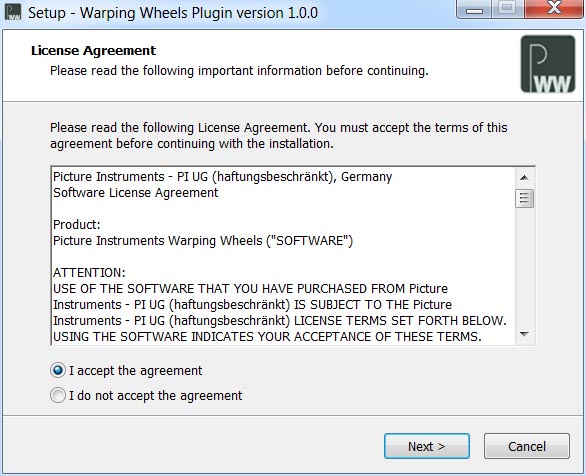Click the Next button
586x476 pixels.
427,446
